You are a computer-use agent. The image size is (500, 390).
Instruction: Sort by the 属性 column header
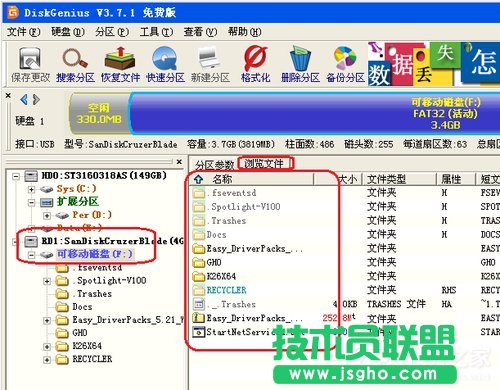[455, 179]
